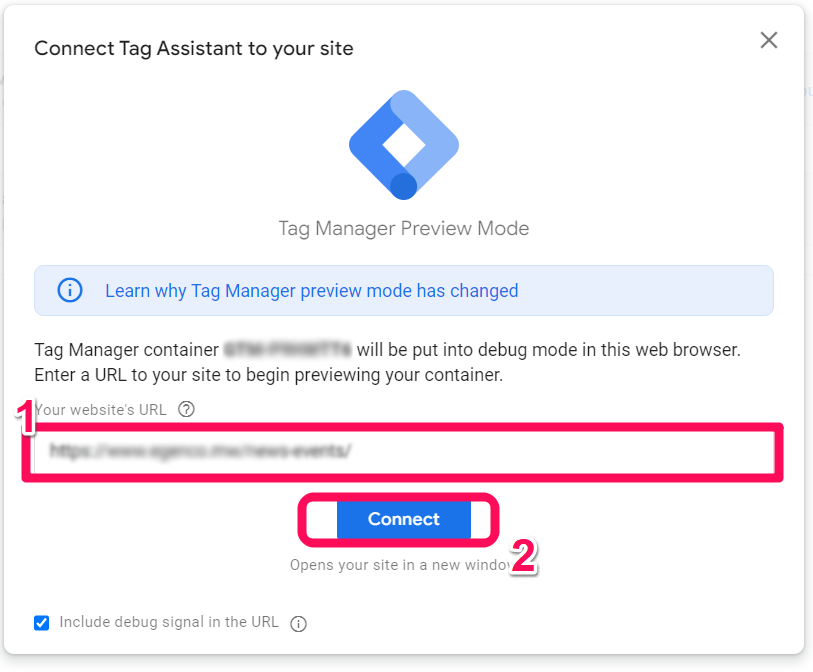
Task: Click the help icon beside Your website's URL
Action: coord(186,409)
